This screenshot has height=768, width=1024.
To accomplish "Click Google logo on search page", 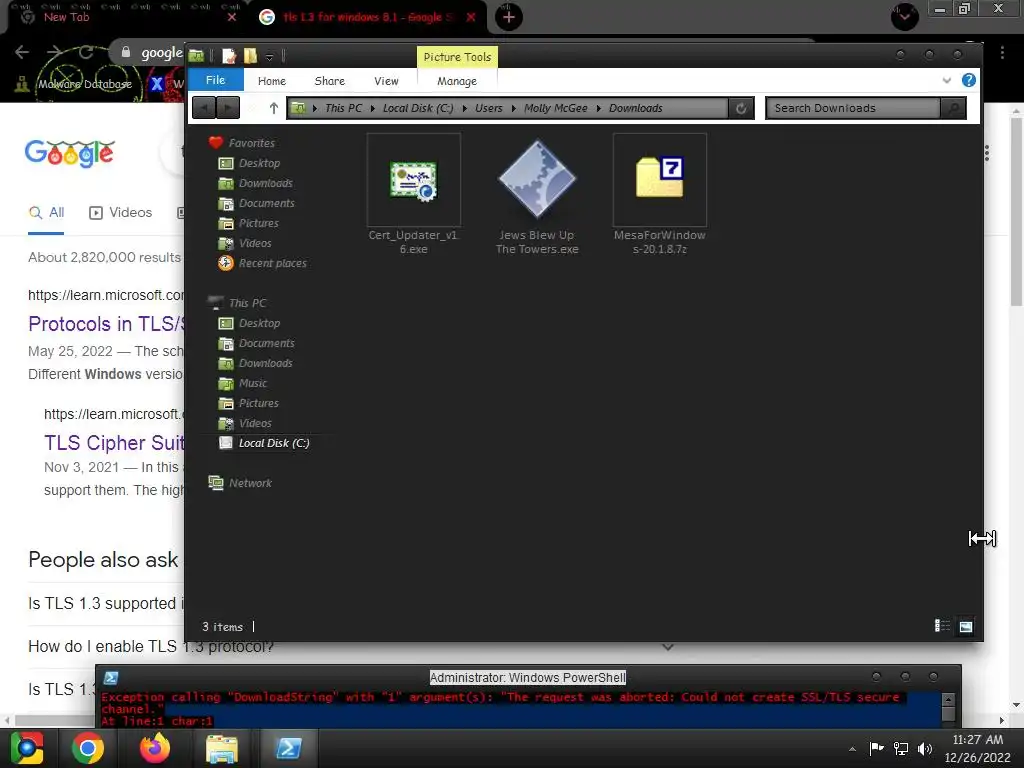I will click(70, 153).
